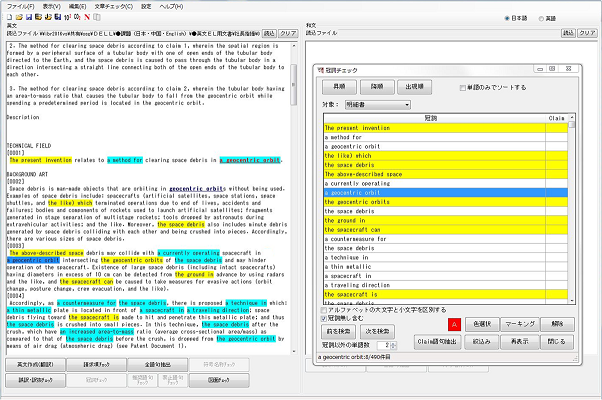Image resolution: width=602 pixels, height=400 pixels.
Task: Click the blue floppy save icon
Action: coord(29,17)
